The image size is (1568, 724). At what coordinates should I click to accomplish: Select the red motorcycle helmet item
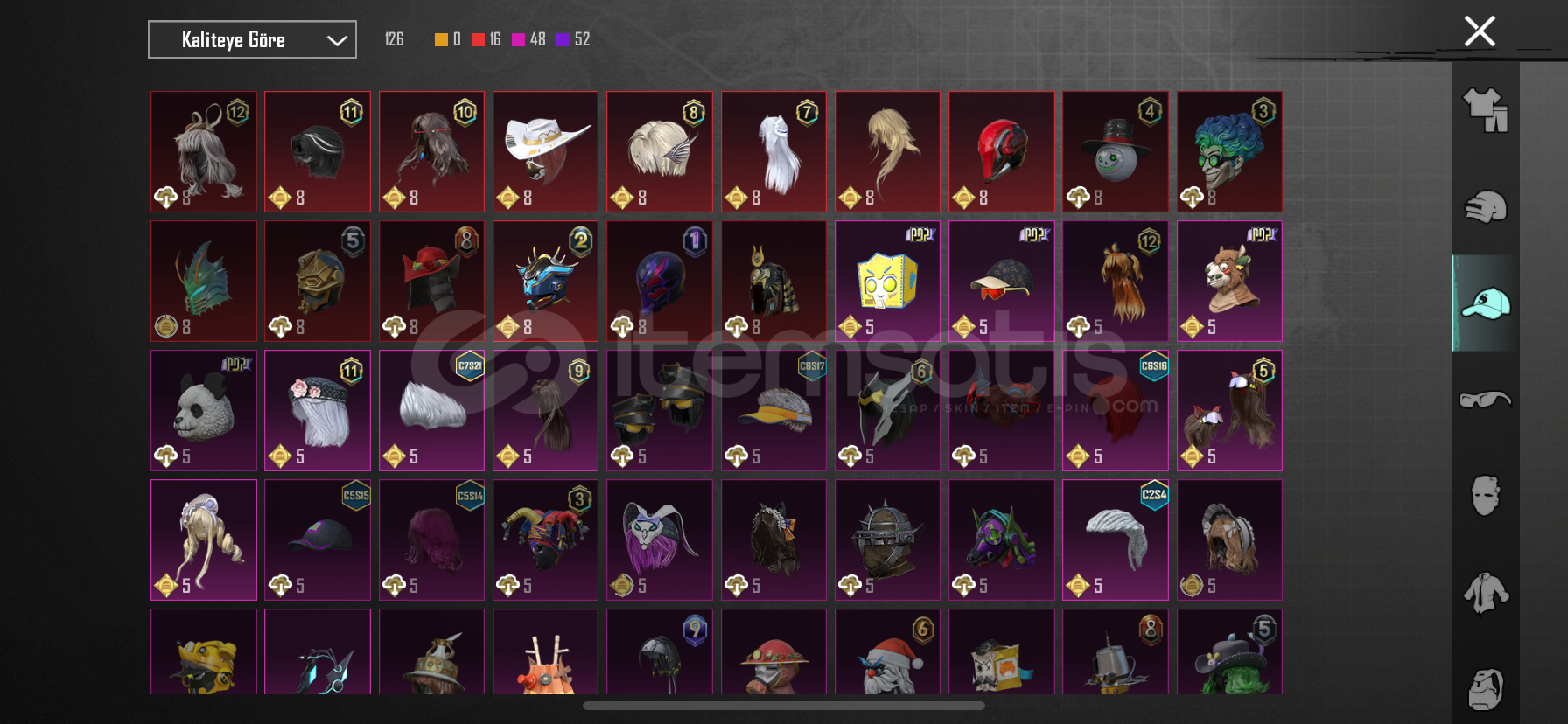[x=1001, y=151]
